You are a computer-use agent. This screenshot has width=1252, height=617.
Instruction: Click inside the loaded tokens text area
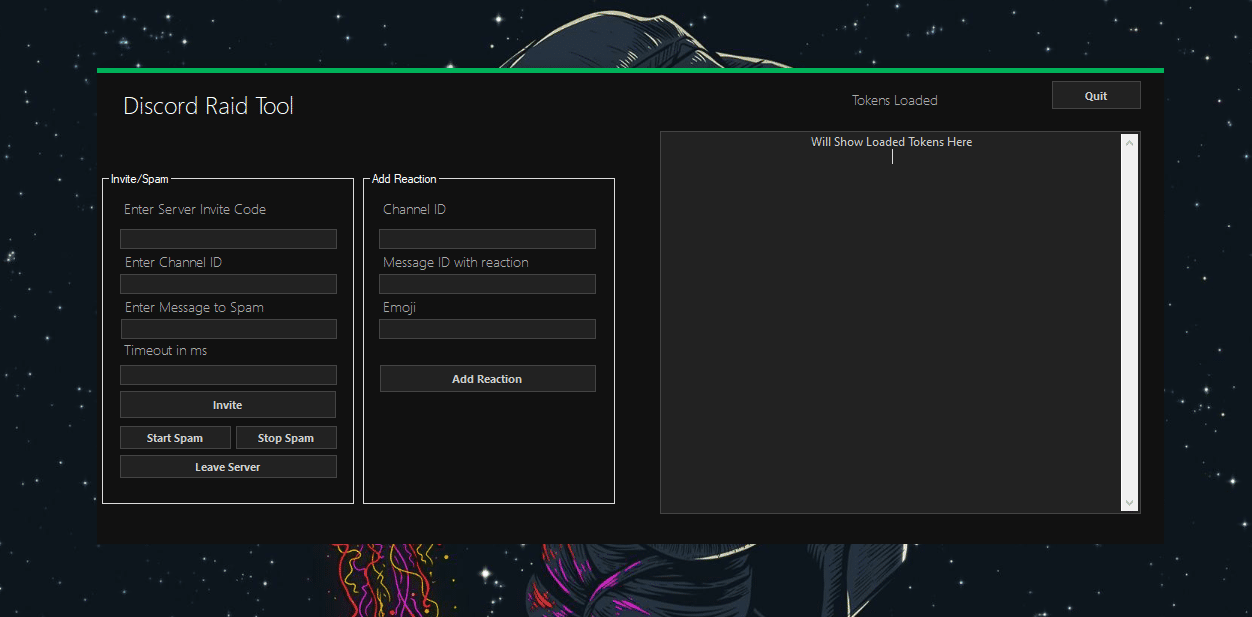tap(891, 323)
